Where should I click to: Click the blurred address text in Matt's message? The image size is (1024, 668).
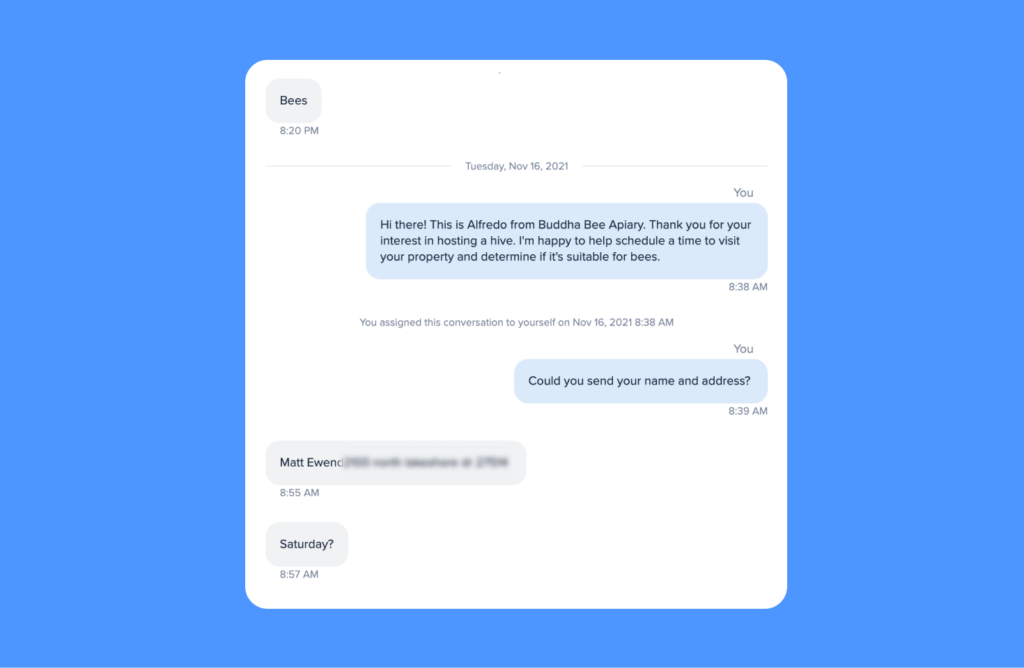(x=426, y=462)
